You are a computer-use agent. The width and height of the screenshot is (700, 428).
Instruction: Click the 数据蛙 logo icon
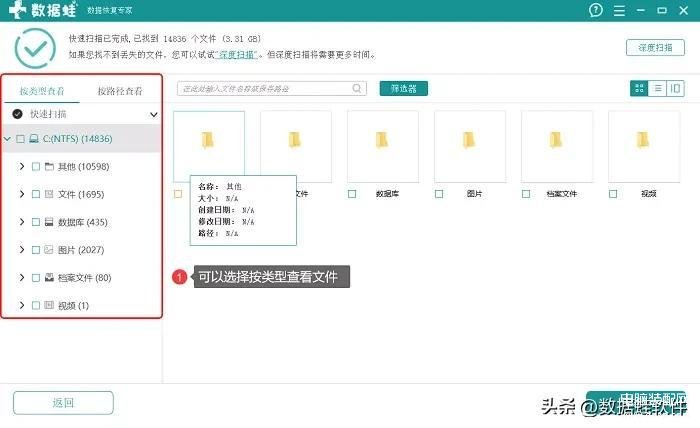tap(17, 9)
